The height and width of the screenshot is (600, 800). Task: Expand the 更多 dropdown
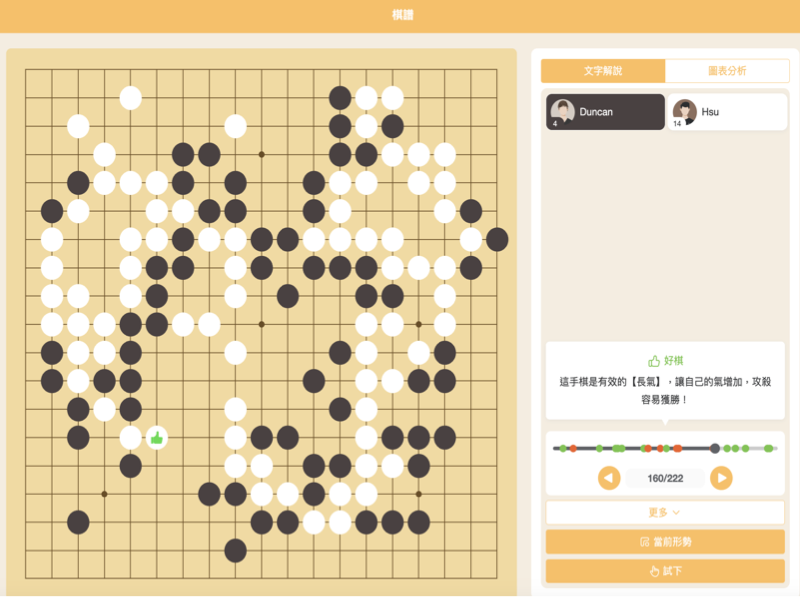[x=665, y=512]
